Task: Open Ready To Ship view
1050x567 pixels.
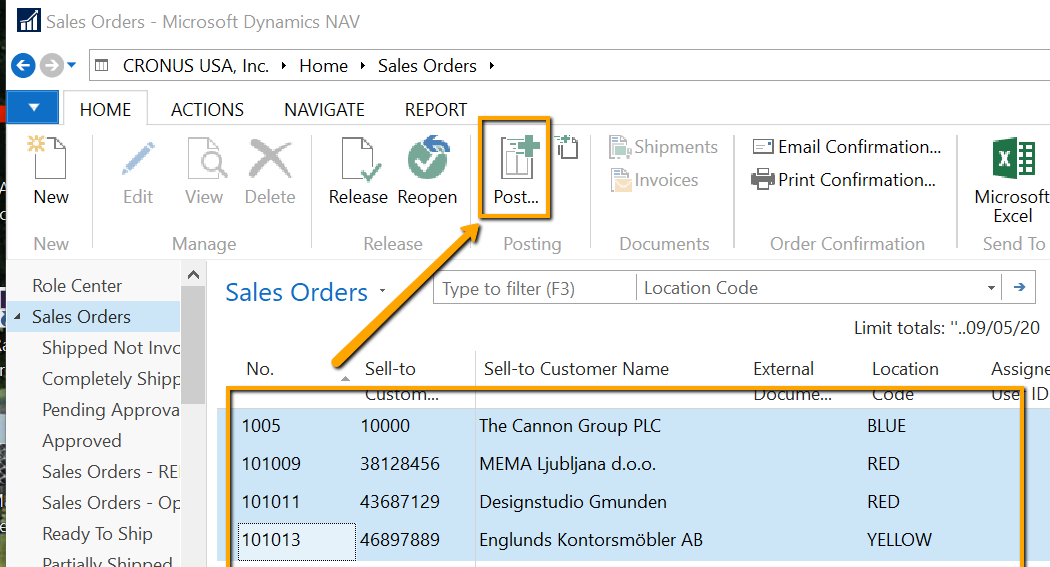Action: click(97, 534)
